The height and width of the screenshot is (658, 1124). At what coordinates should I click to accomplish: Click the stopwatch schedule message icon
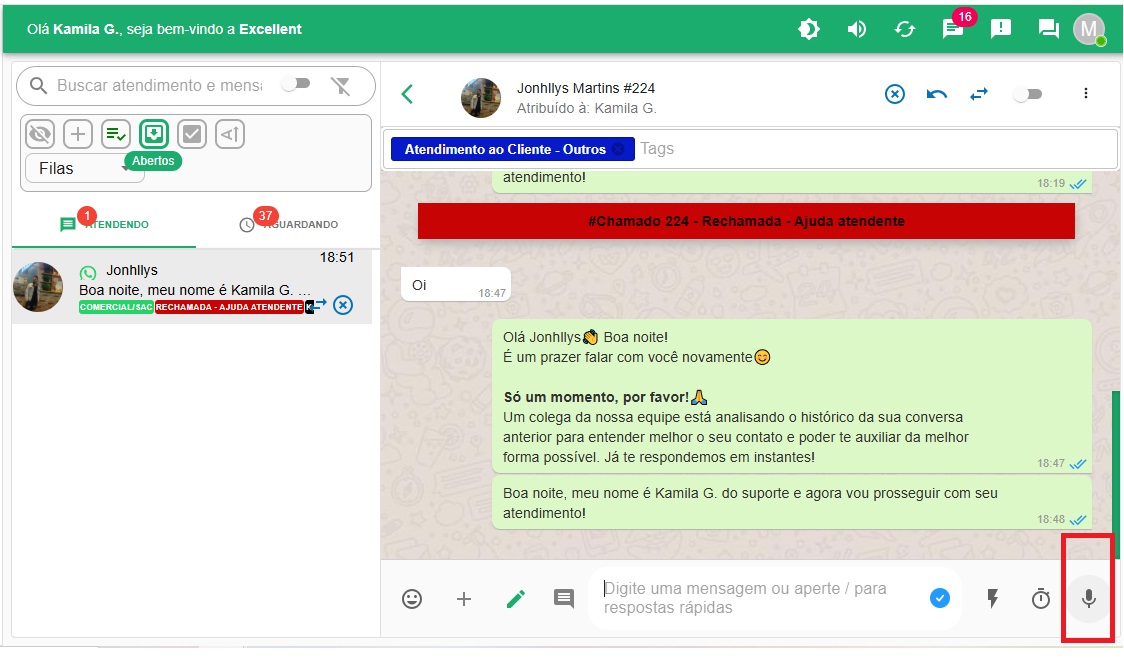pos(1041,598)
